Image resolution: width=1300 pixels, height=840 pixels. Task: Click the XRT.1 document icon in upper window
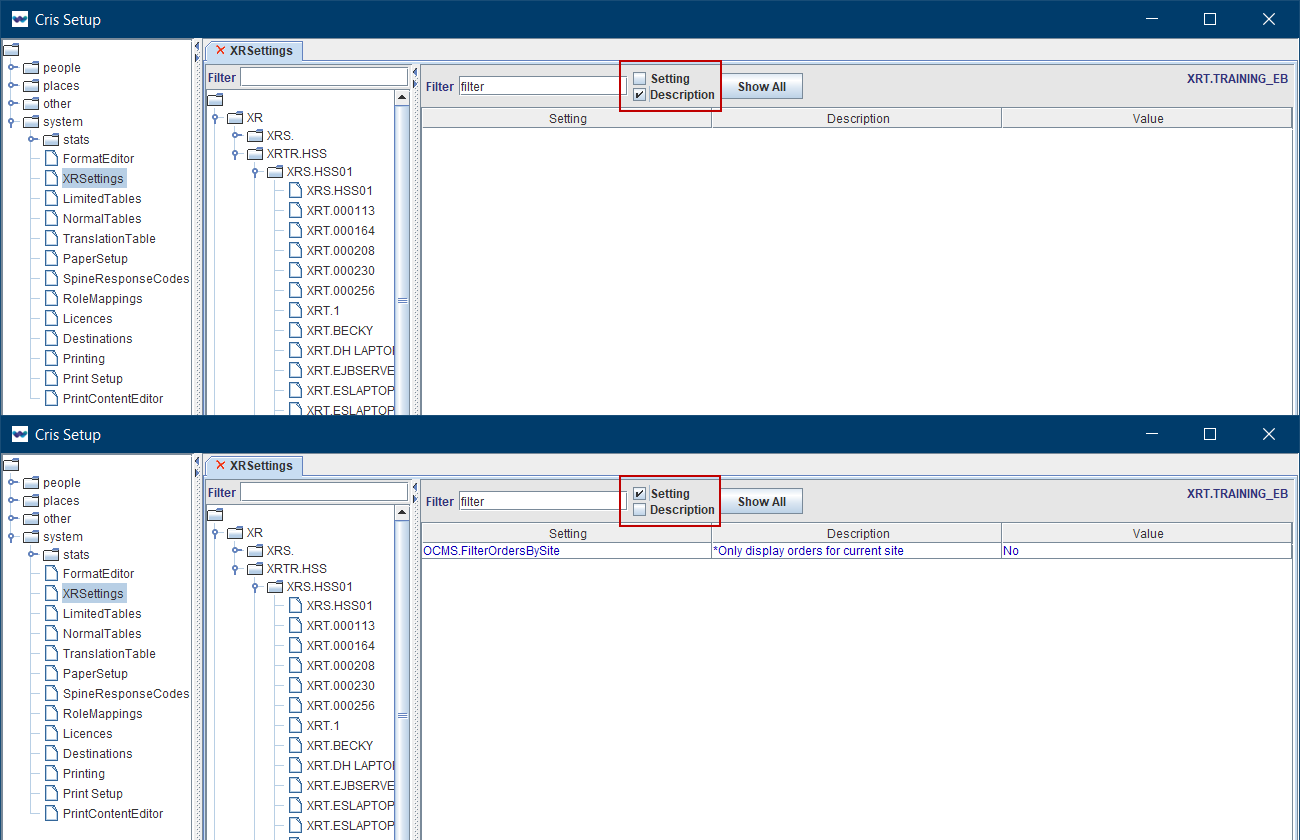(295, 310)
